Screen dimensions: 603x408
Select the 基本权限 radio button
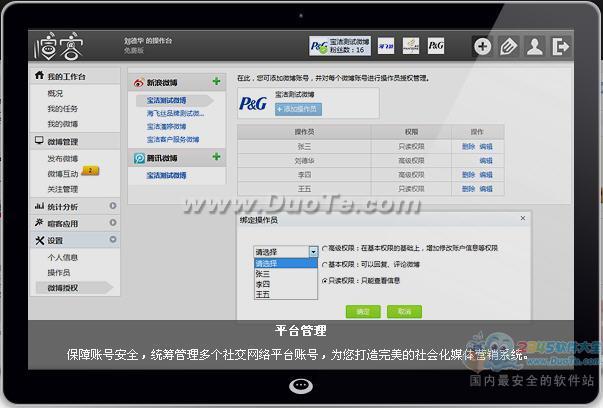tap(325, 265)
